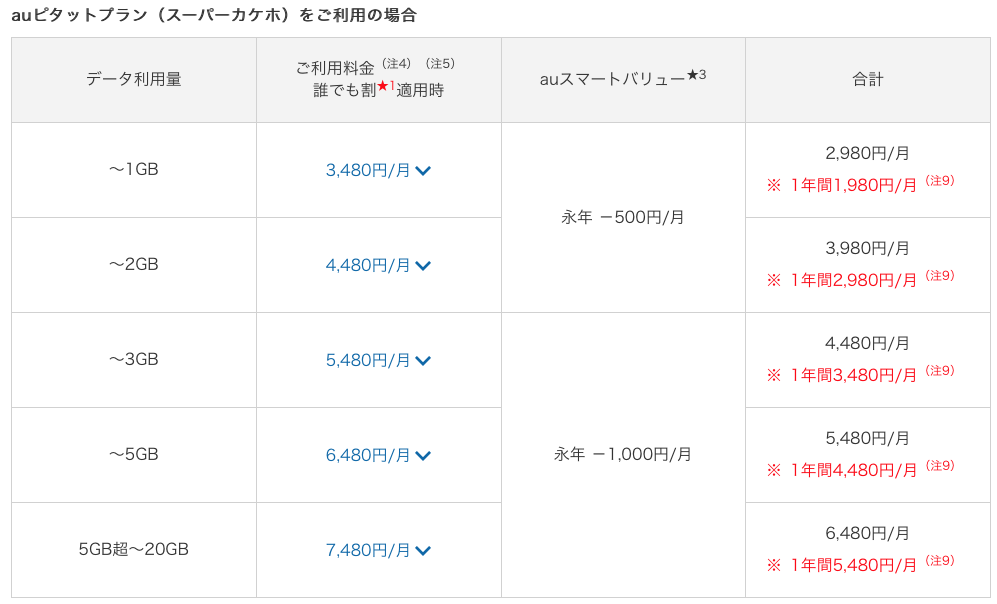Click the (注4) note in the header
Image resolution: width=997 pixels, height=604 pixels.
396,64
